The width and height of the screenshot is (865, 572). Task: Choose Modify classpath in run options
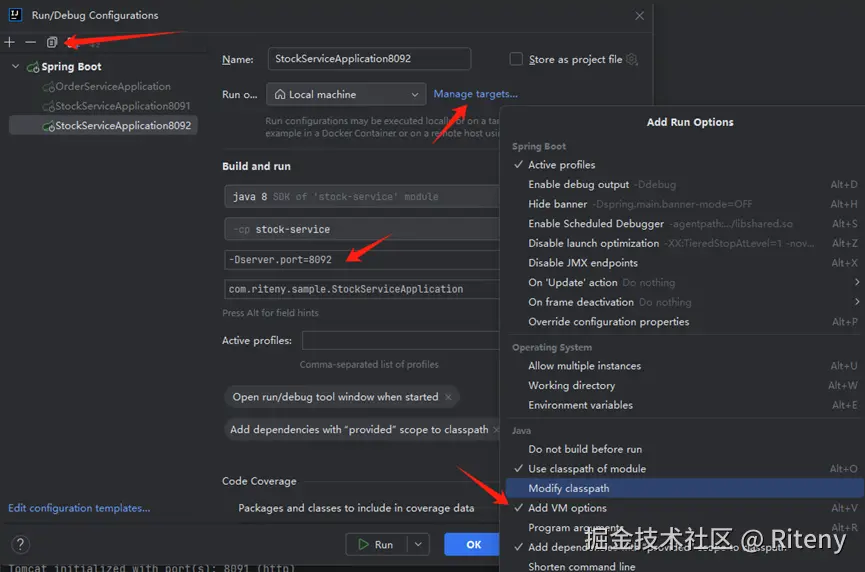pyautogui.click(x=685, y=488)
